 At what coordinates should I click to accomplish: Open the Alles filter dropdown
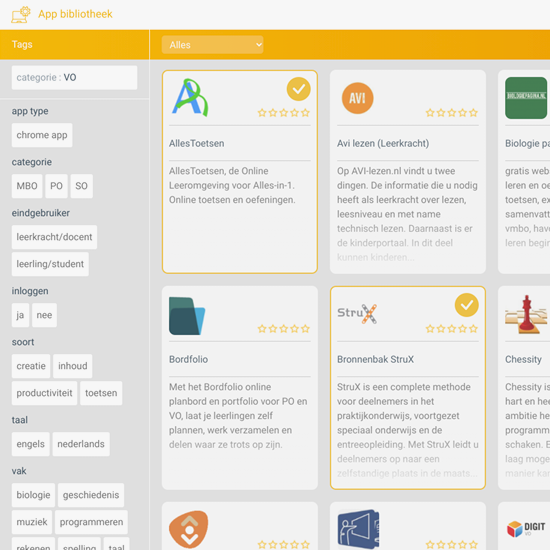pyautogui.click(x=213, y=45)
